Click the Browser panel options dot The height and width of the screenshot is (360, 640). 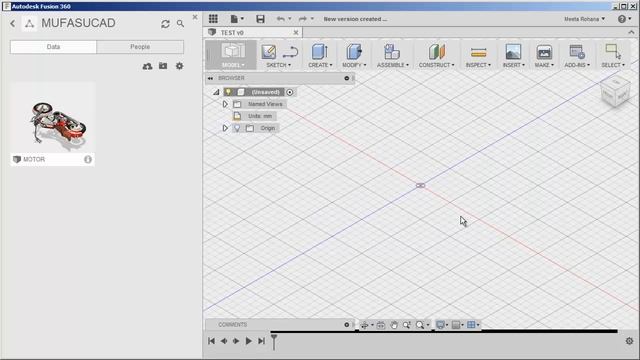[x=347, y=78]
